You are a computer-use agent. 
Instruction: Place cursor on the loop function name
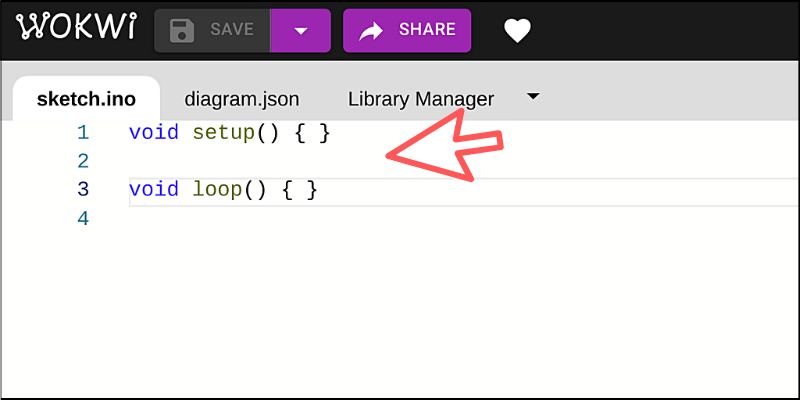click(x=217, y=190)
